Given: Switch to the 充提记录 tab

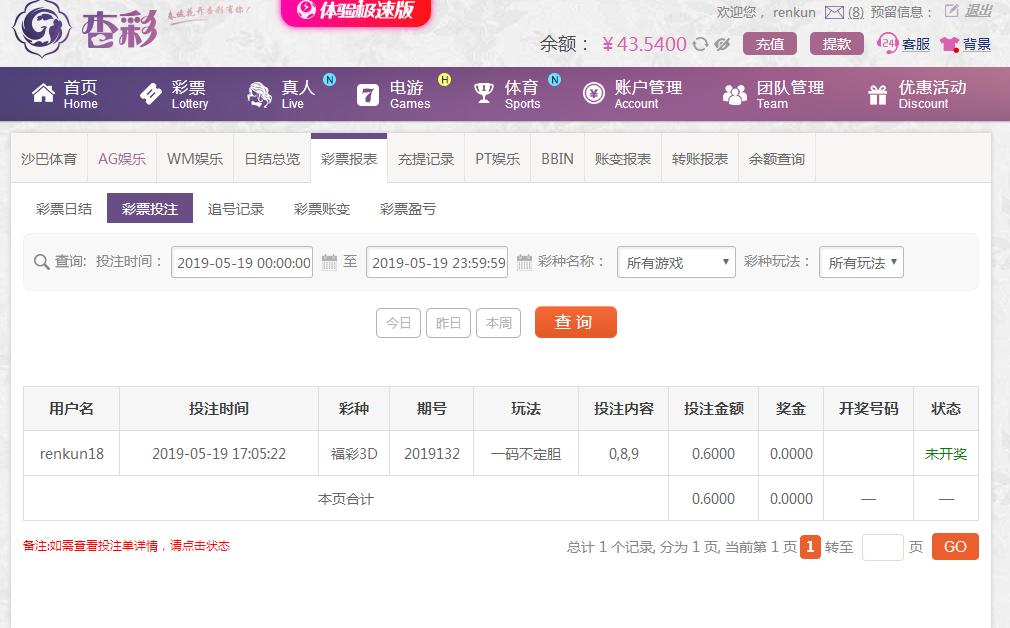Looking at the screenshot, I should point(426,158).
